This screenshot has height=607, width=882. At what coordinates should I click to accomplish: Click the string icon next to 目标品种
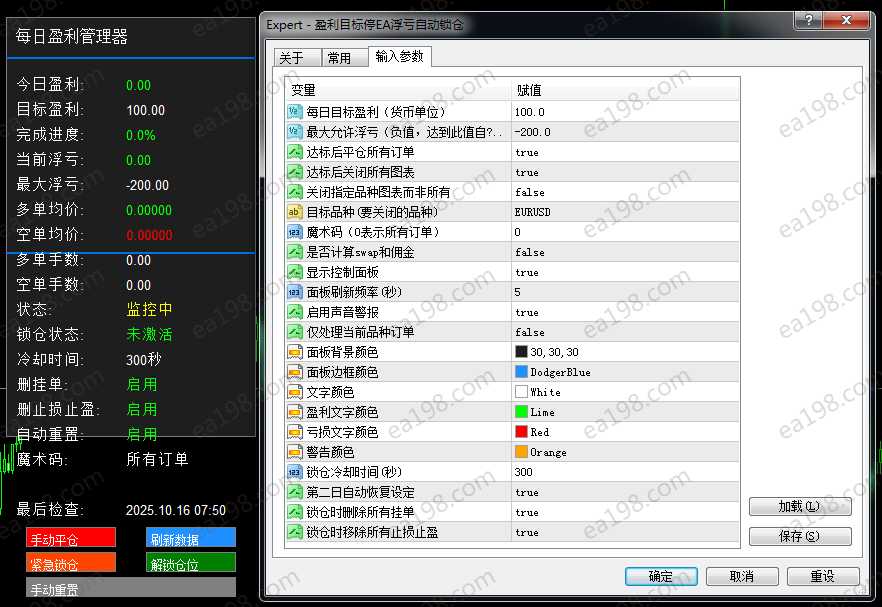point(295,212)
